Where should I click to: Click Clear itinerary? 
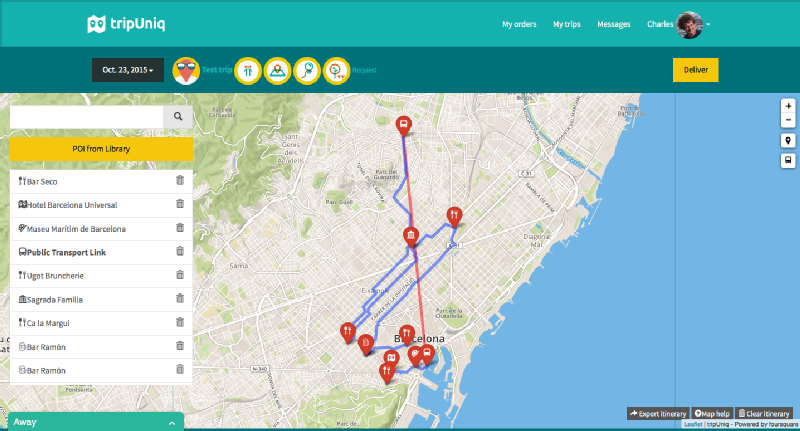click(764, 413)
